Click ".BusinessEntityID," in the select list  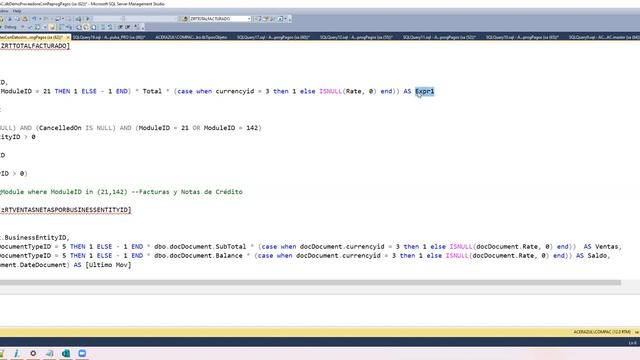coord(35,238)
